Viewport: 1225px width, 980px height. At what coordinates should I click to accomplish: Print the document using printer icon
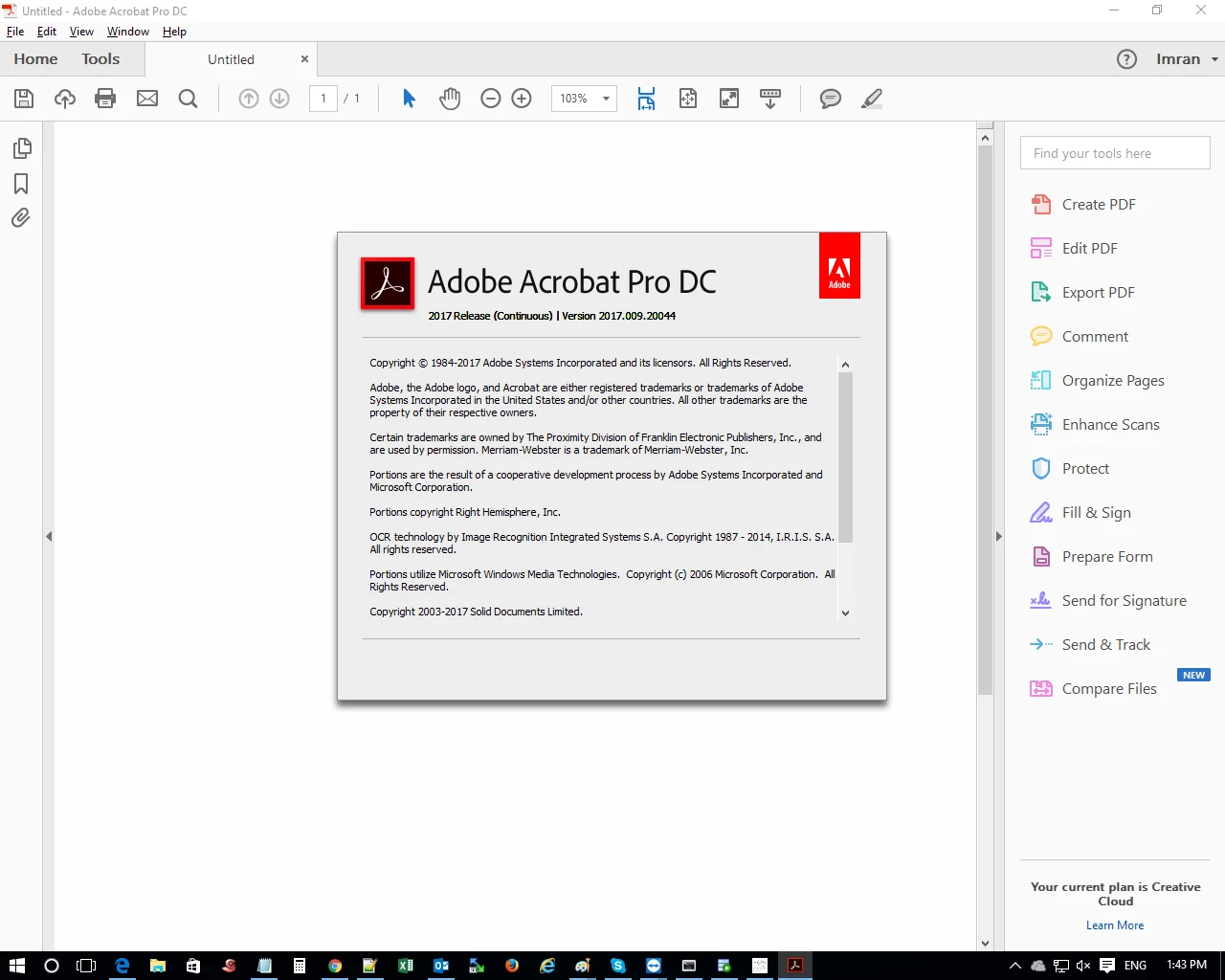(105, 99)
